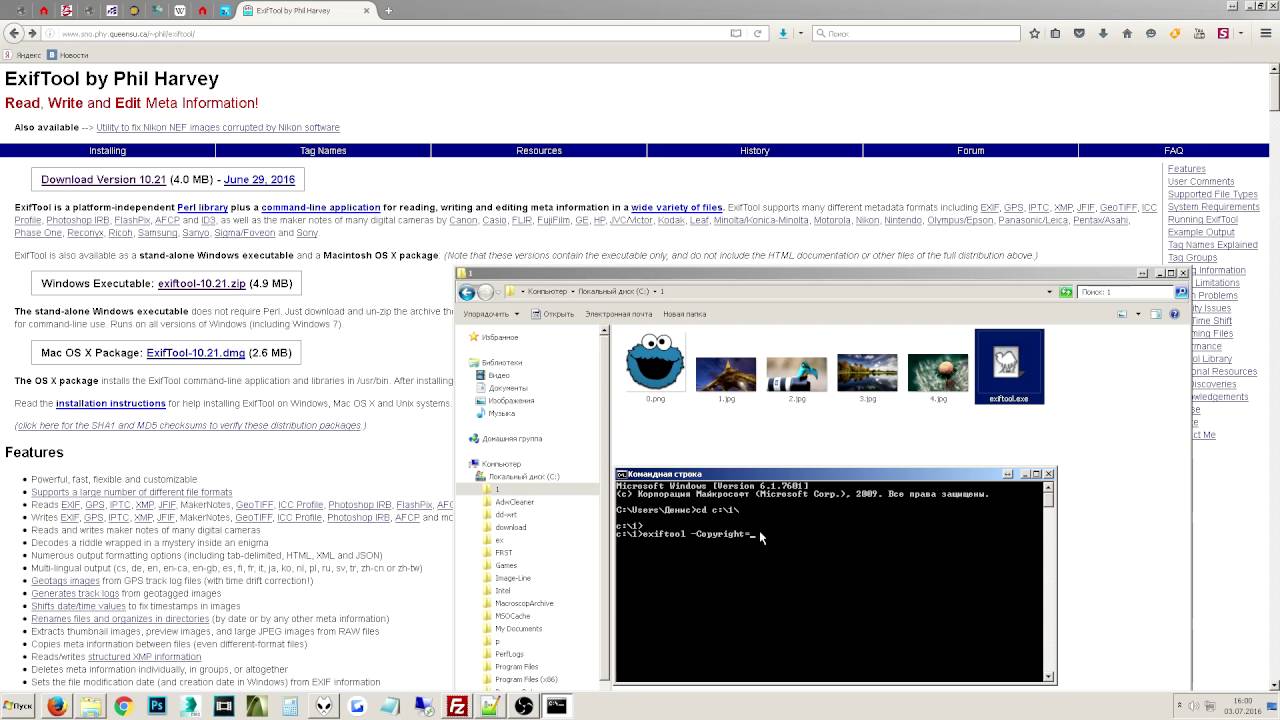The width and height of the screenshot is (1280, 720).
Task: Open the Tag Names navigation tab
Action: [323, 150]
